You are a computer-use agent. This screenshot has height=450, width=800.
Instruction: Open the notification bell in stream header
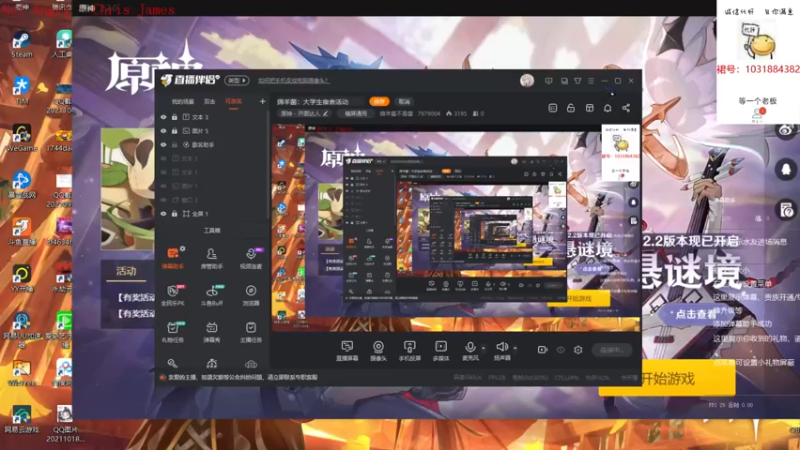[x=608, y=108]
